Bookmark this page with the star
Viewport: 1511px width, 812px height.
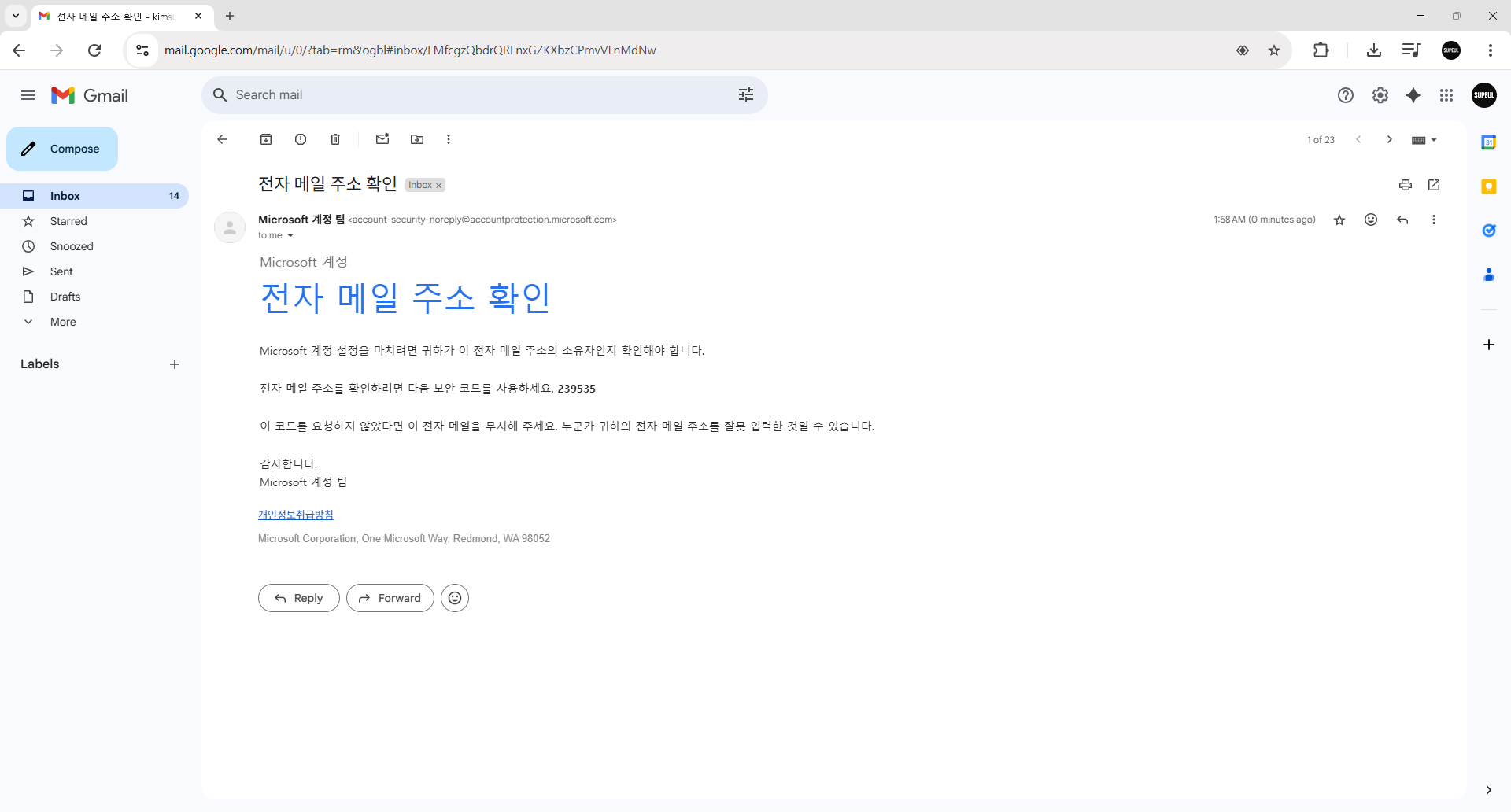click(1274, 50)
